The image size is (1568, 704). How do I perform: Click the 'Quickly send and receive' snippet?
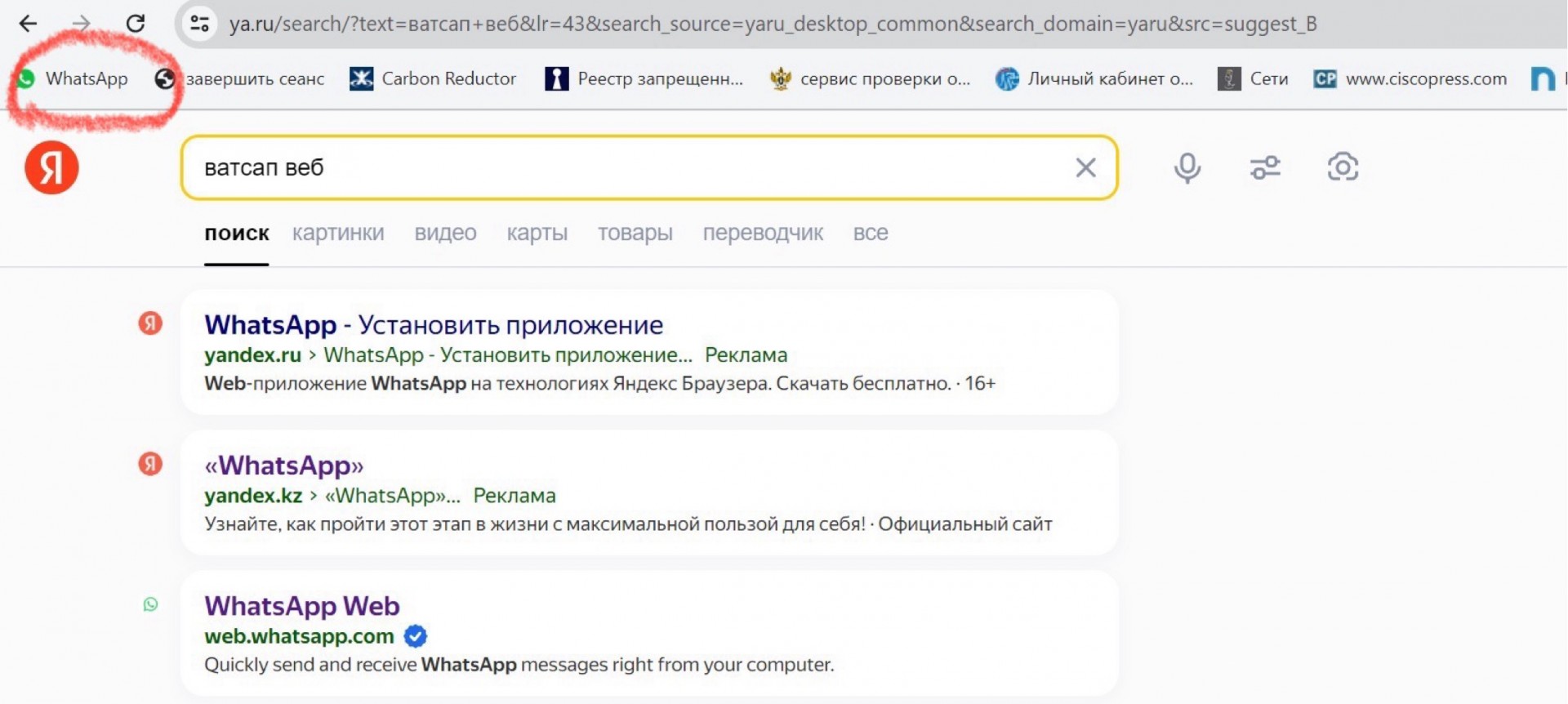coord(519,665)
